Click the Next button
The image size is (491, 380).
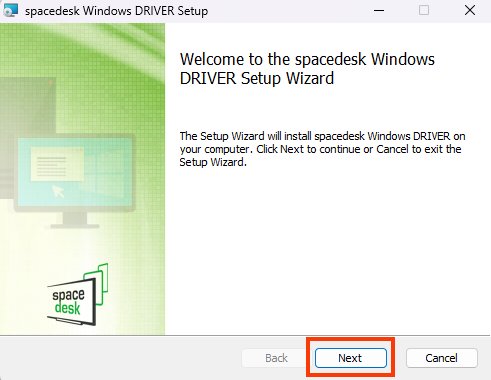coord(351,358)
